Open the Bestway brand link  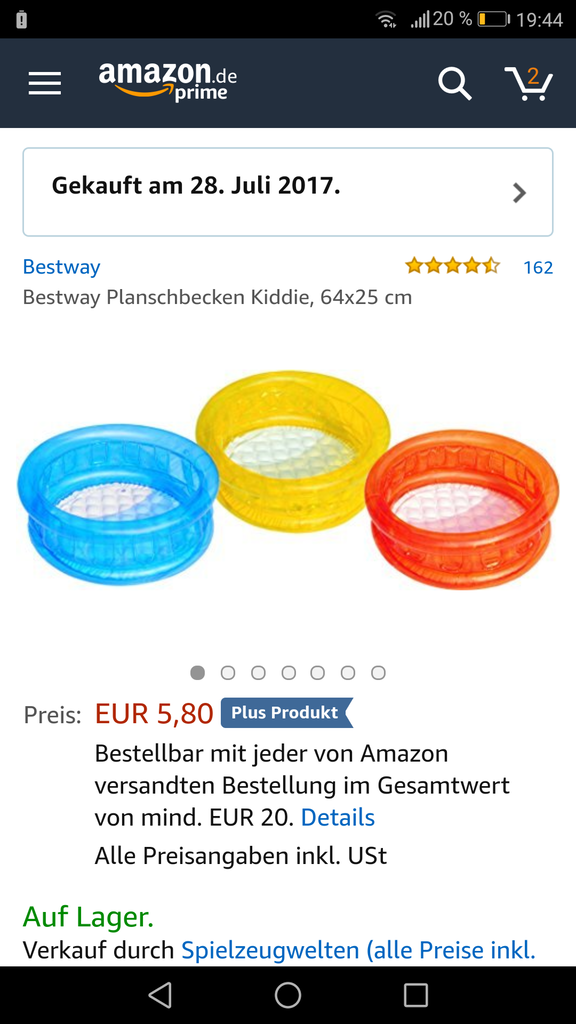[x=61, y=267]
